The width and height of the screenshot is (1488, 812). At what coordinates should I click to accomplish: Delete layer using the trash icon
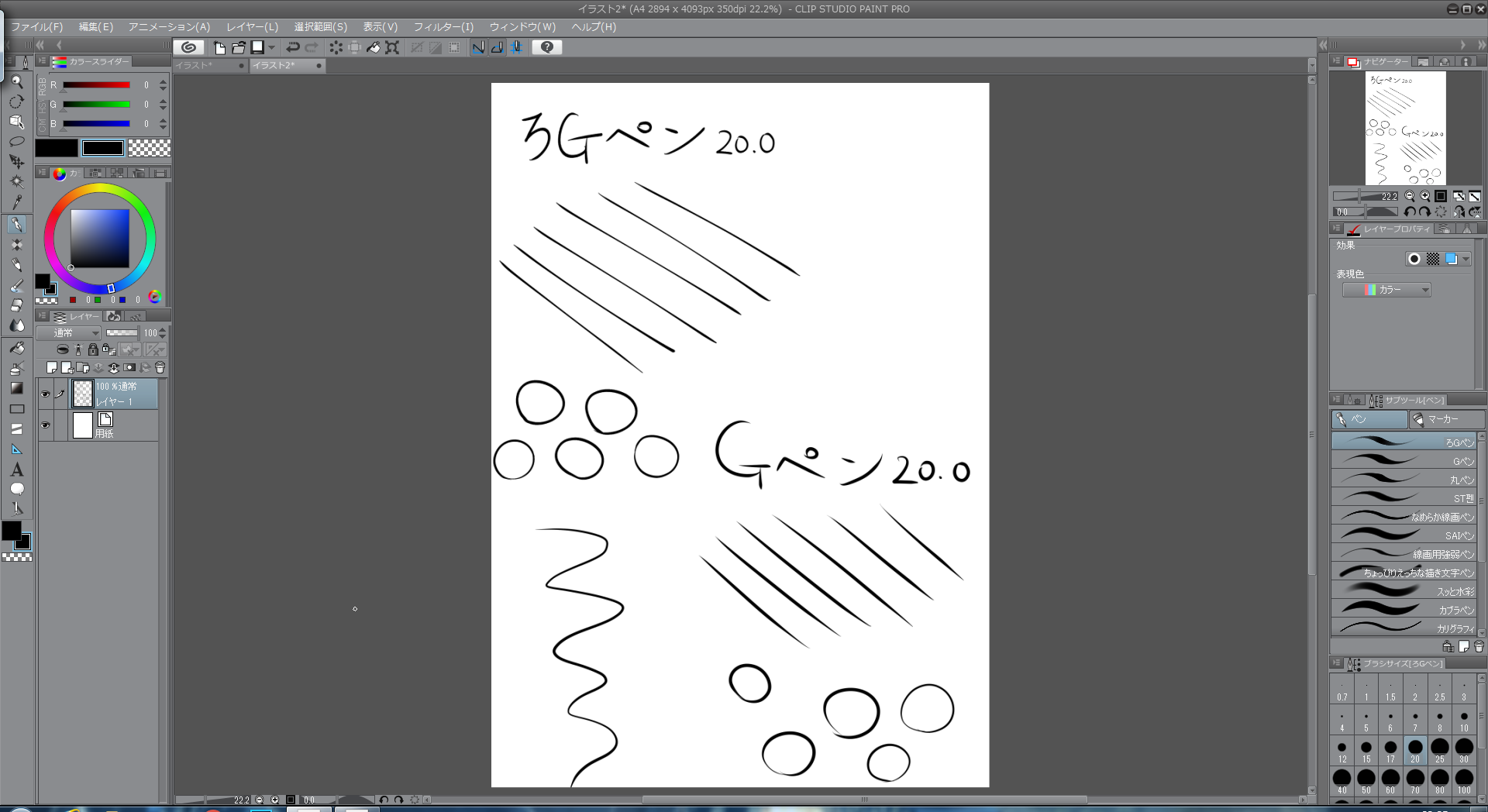(x=160, y=367)
